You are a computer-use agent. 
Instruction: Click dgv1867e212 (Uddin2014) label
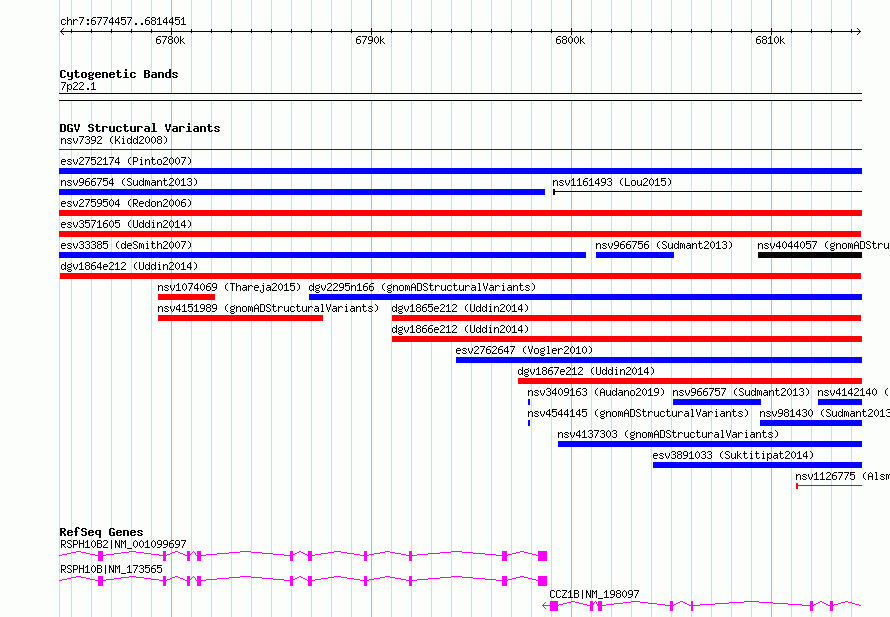586,371
